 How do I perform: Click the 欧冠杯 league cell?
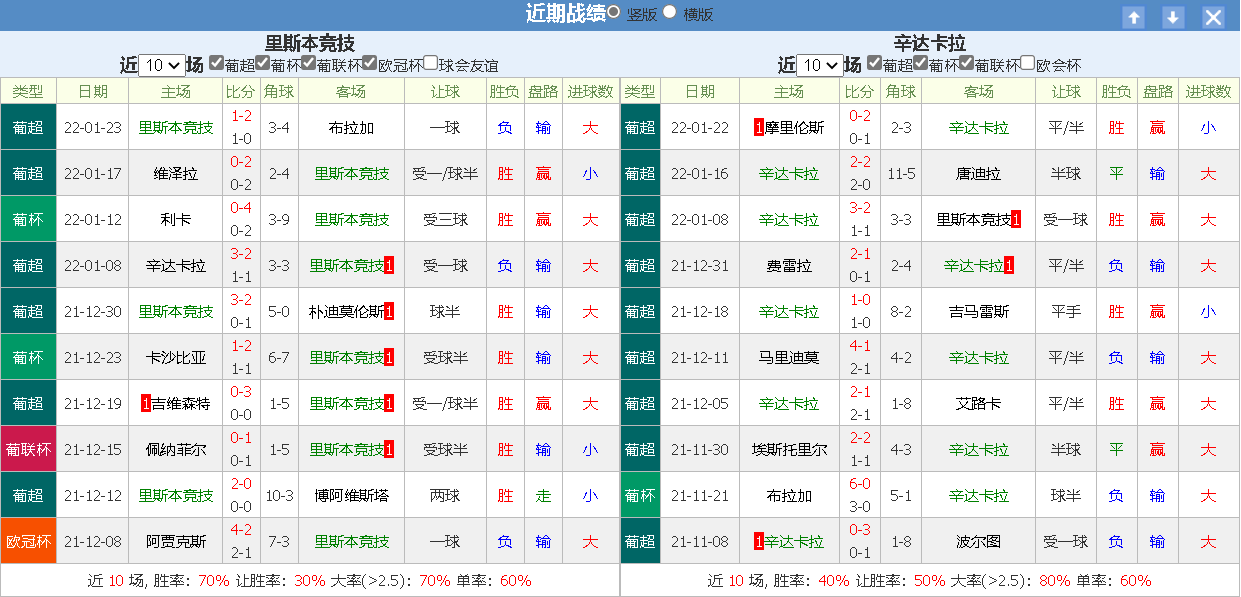click(28, 541)
